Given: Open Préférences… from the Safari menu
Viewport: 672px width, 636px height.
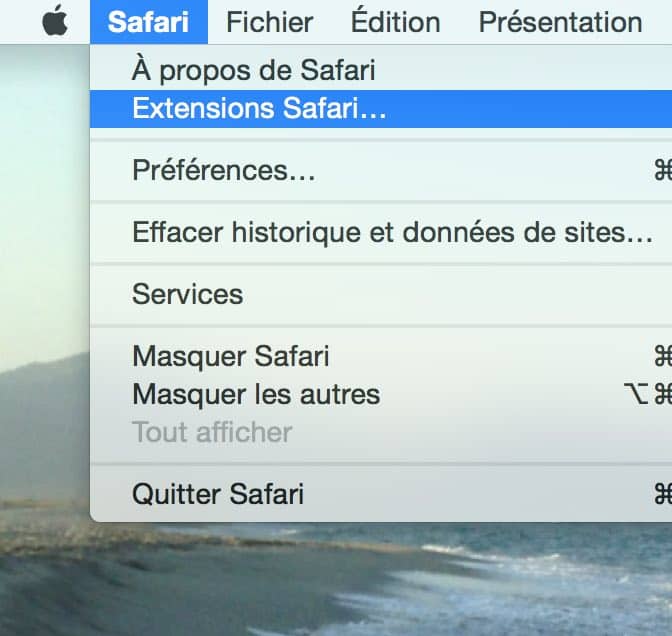Looking at the screenshot, I should [x=381, y=171].
